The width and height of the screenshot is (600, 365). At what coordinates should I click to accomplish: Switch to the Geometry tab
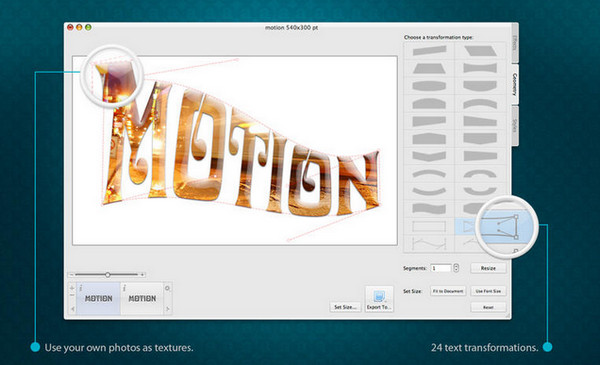point(515,84)
